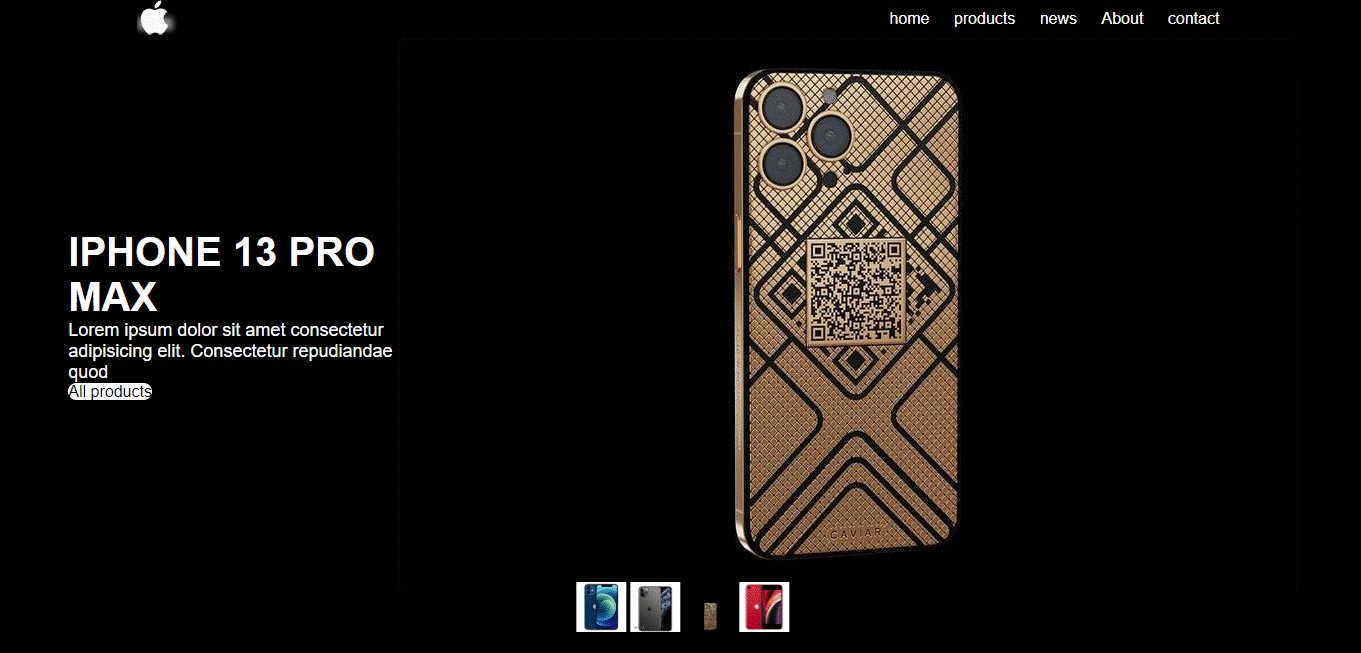Screen dimensions: 1361x653
Task: Click the right-side camera lens on the phone
Action: click(830, 134)
